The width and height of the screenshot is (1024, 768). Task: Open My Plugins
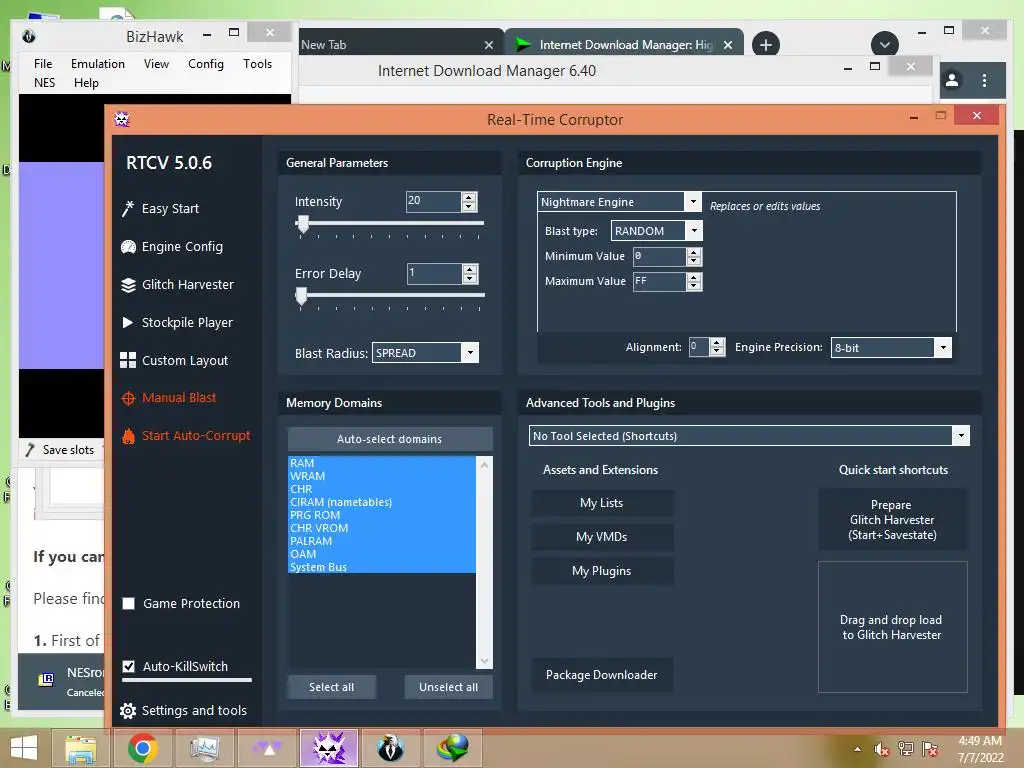pos(601,571)
